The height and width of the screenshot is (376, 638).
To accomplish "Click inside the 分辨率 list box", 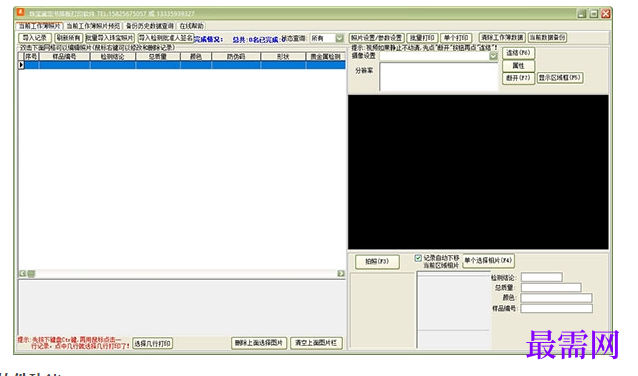I will (x=439, y=77).
